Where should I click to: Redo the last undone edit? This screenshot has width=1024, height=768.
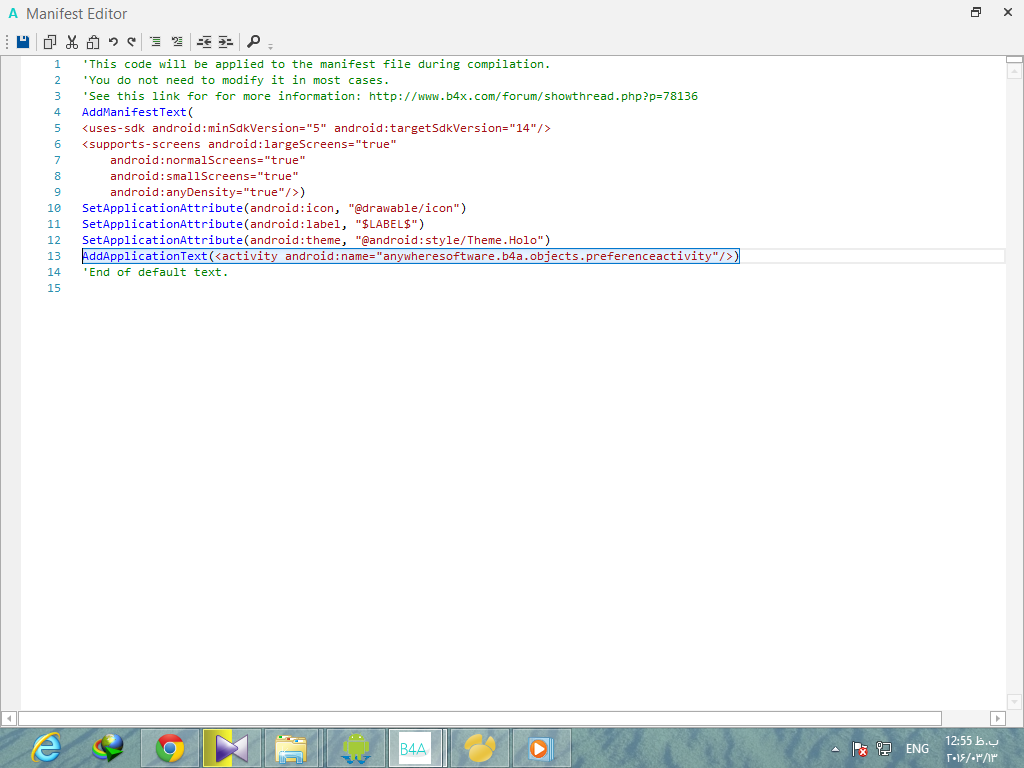pos(131,42)
